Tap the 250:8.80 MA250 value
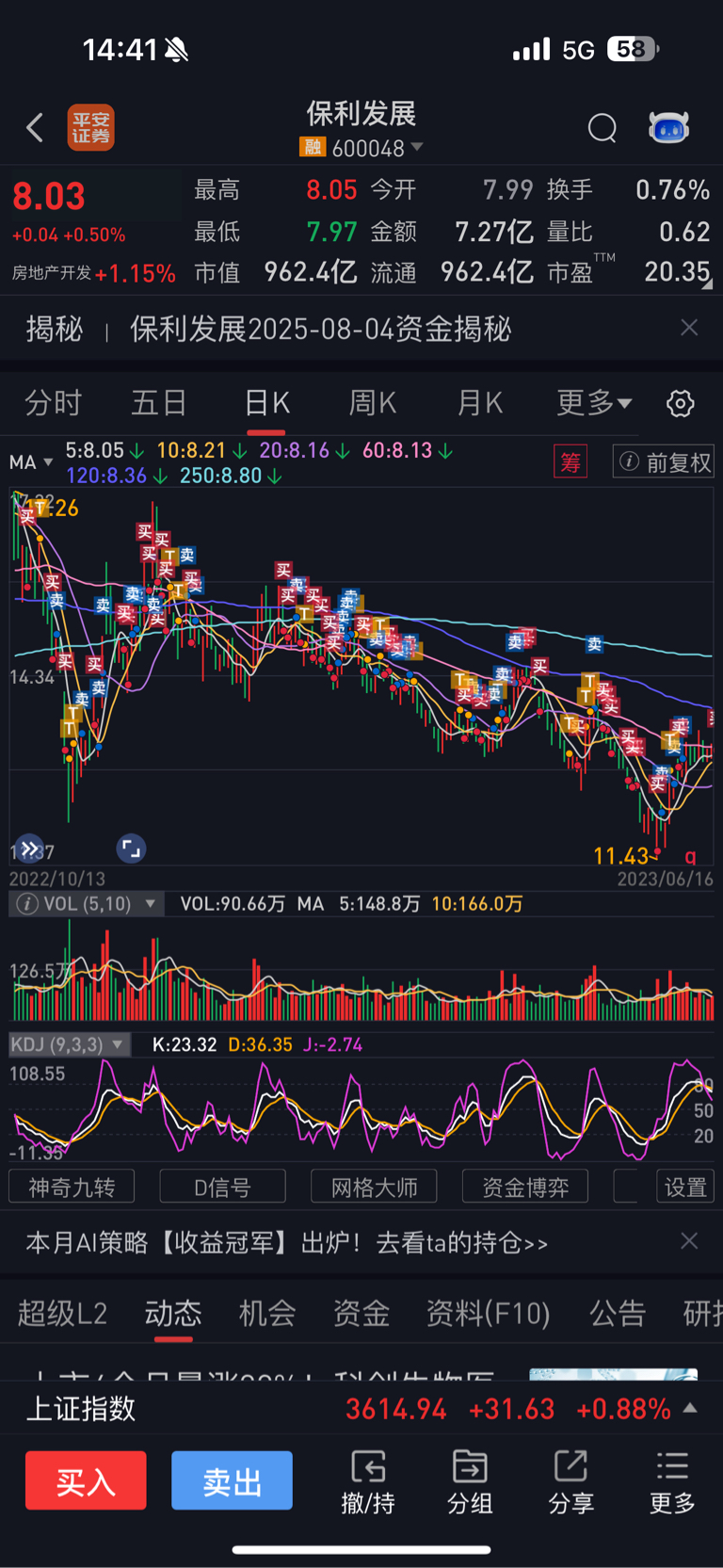Viewport: 723px width, 1568px height. click(220, 476)
